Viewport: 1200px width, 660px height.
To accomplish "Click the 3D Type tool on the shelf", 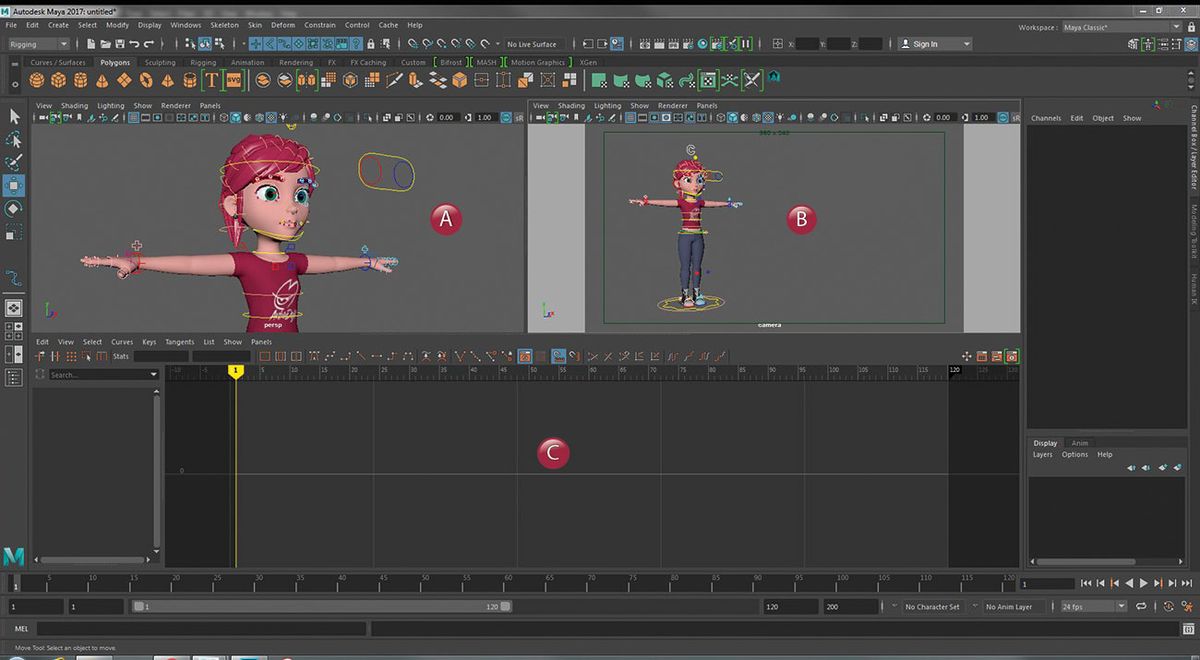I will point(212,78).
